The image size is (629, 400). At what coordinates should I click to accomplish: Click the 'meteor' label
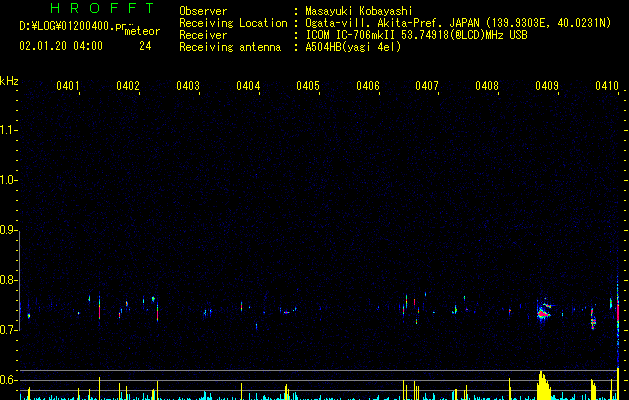tap(142, 31)
